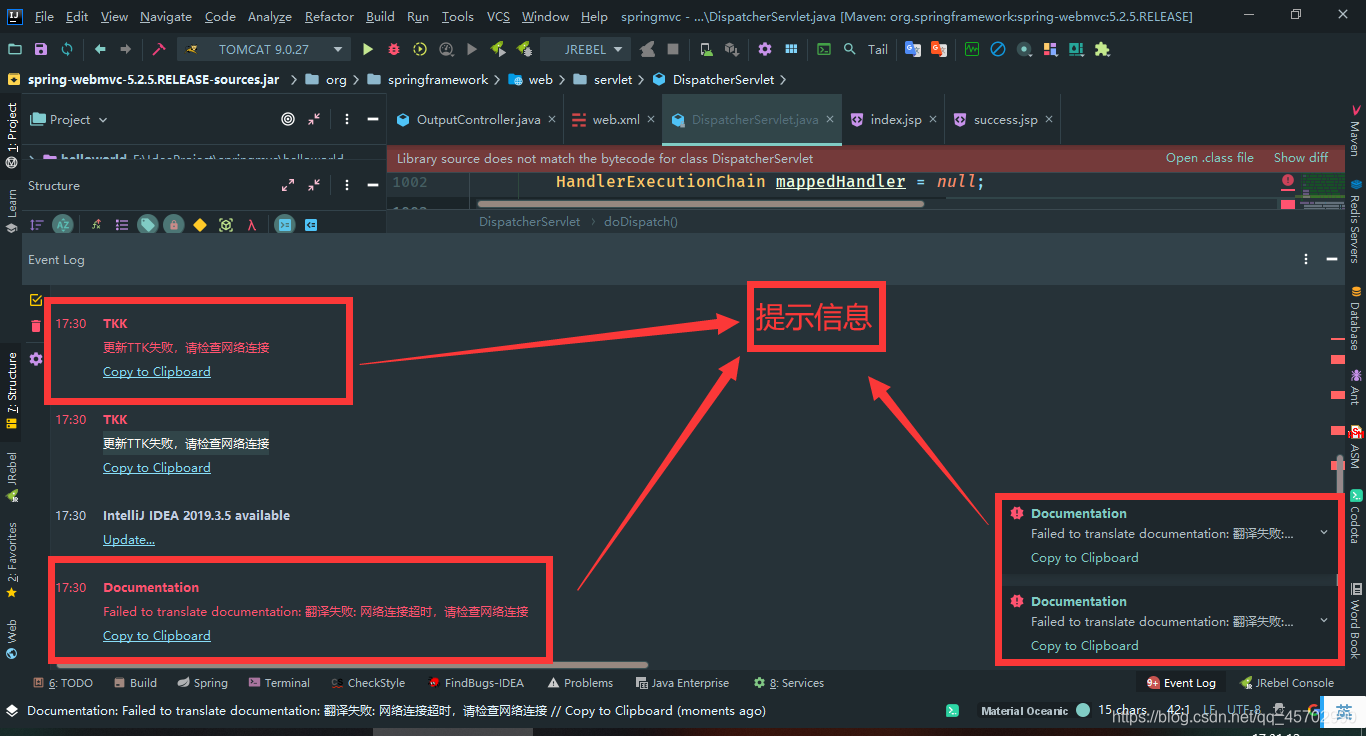
Task: Toggle the yellow diamond Structure filter
Action: 200,225
